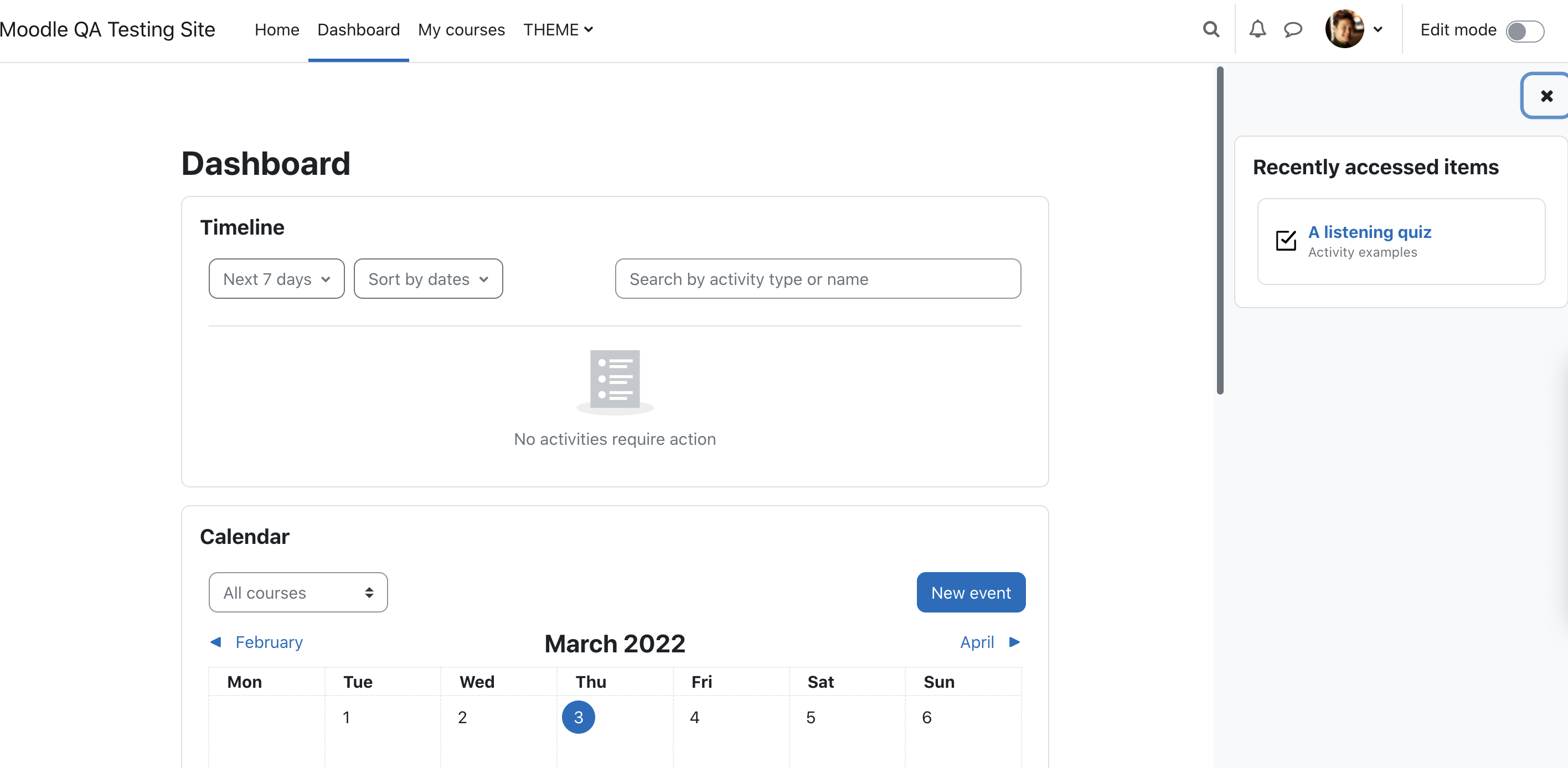Click the March 2022 calendar heading
Viewport: 1568px width, 768px height.
pos(614,643)
